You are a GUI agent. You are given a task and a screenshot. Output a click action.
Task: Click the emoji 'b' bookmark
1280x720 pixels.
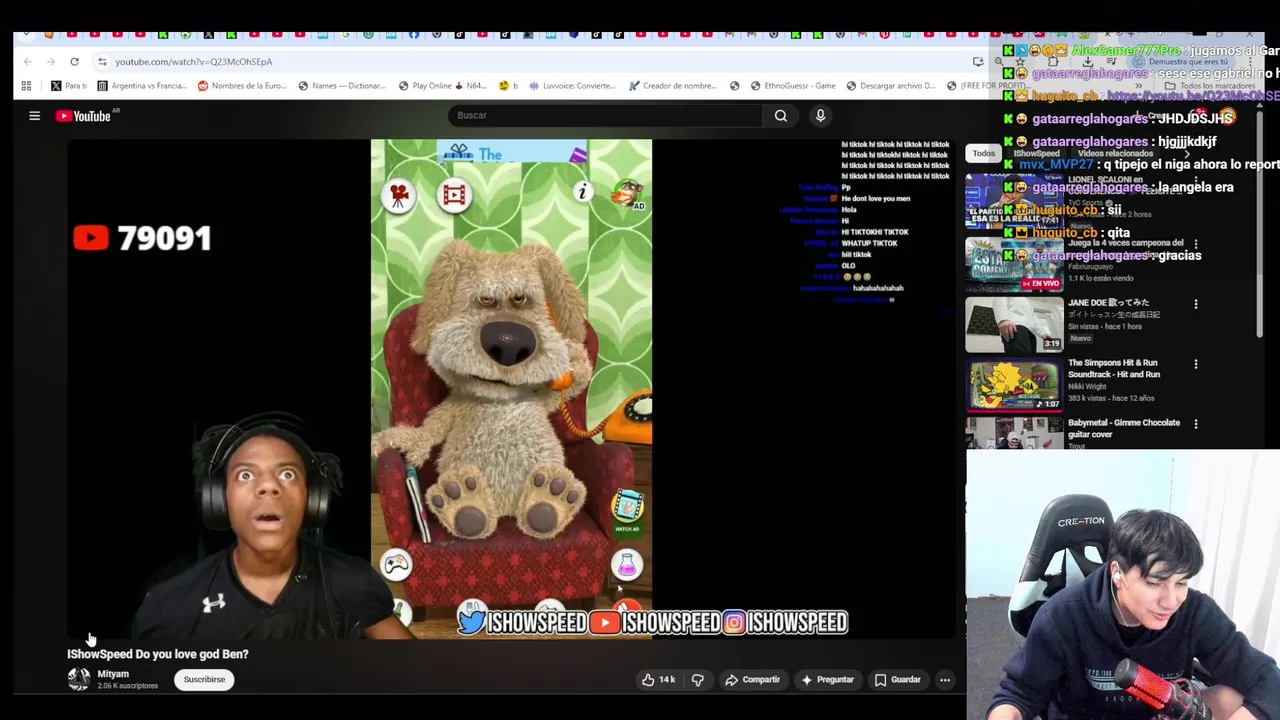click(x=508, y=86)
